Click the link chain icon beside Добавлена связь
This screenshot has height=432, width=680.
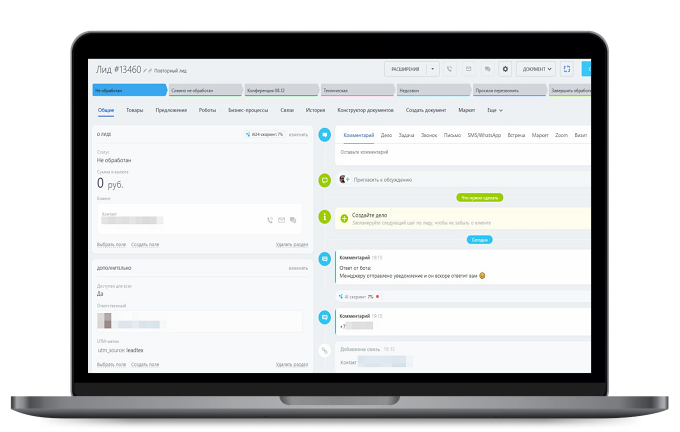(324, 350)
